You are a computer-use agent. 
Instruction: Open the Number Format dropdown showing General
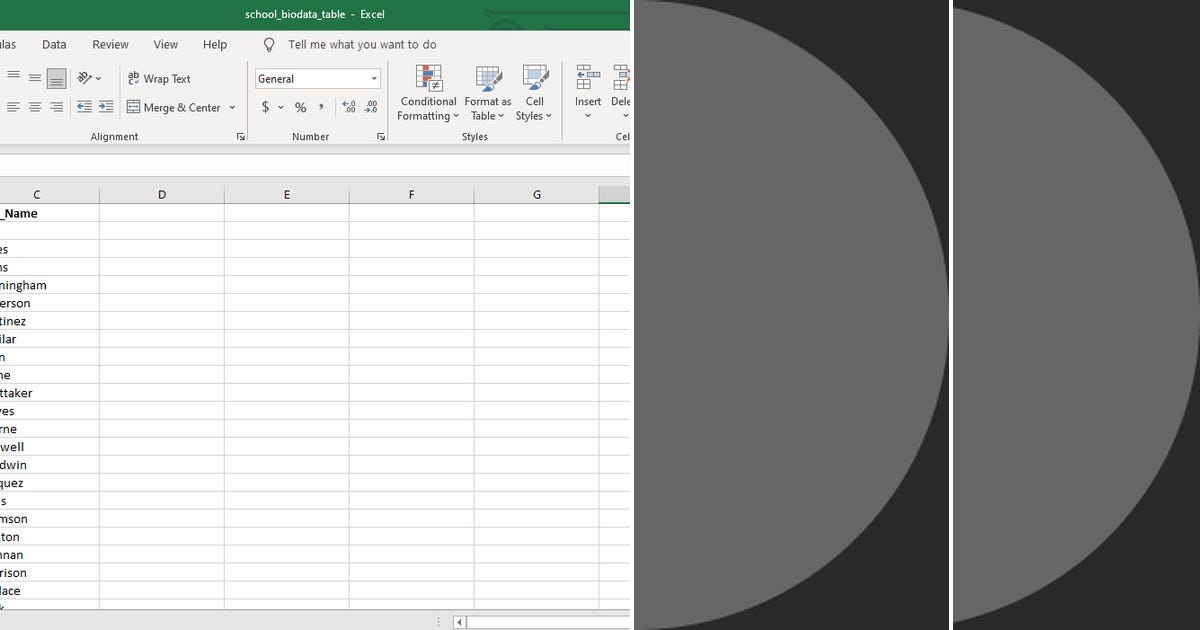coord(317,78)
